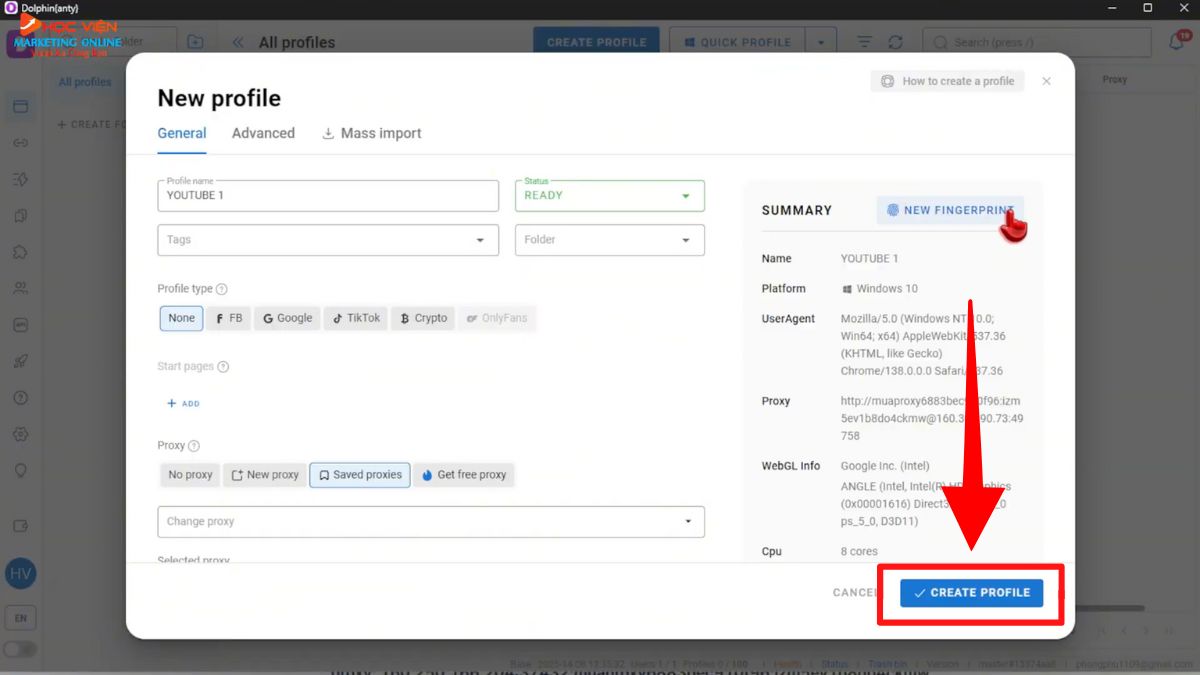
Task: Show Proxy help tooltip icon
Action: click(x=194, y=446)
